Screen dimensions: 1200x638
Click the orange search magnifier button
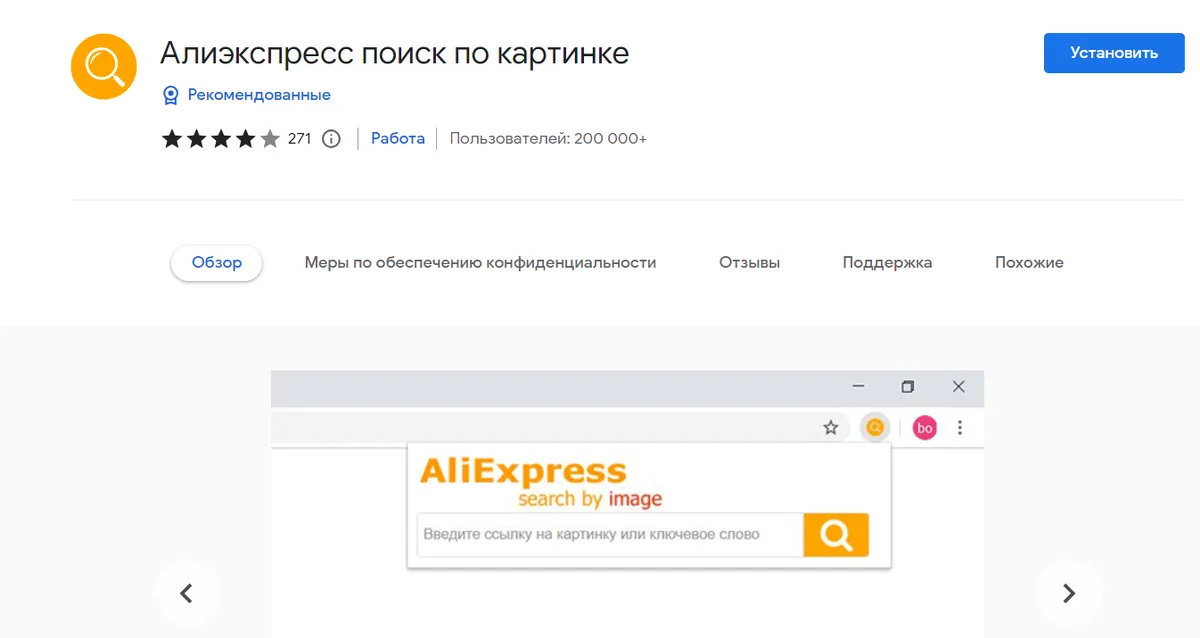pyautogui.click(x=836, y=535)
